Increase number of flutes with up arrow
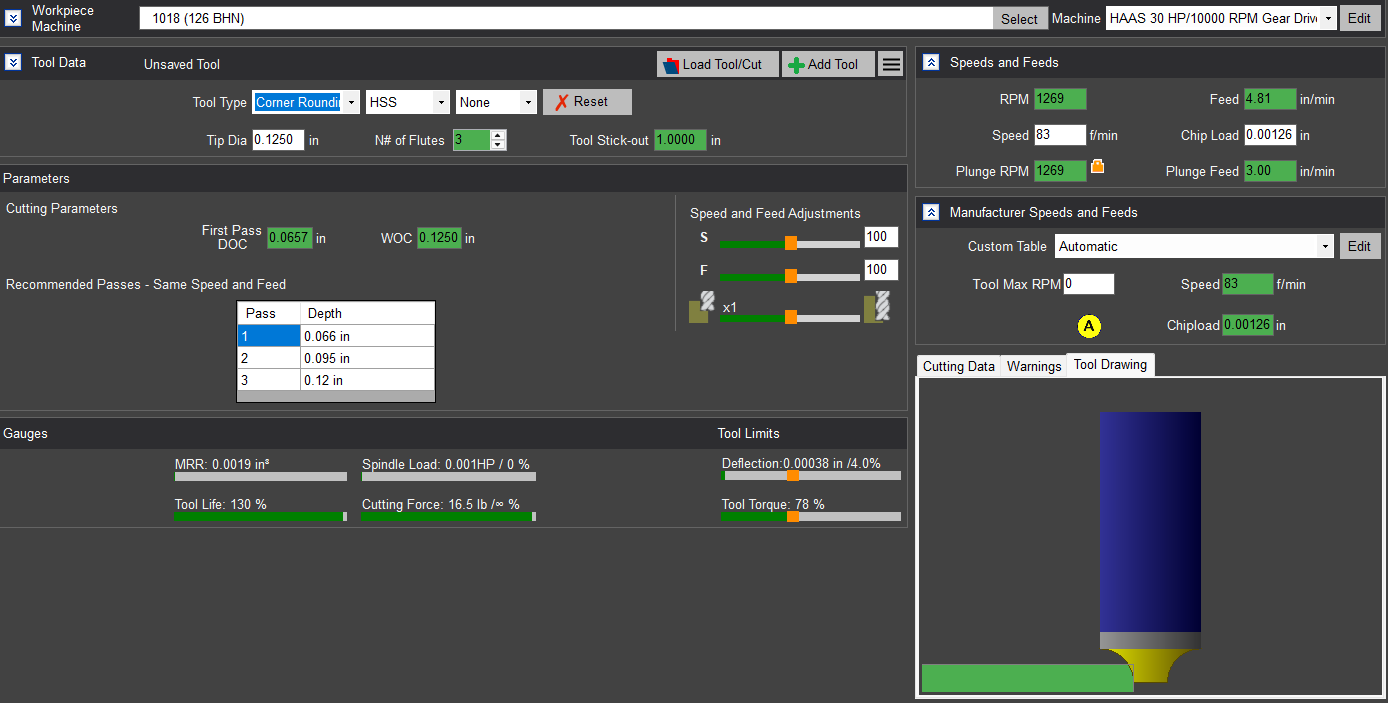Image resolution: width=1388 pixels, height=703 pixels. (x=498, y=135)
